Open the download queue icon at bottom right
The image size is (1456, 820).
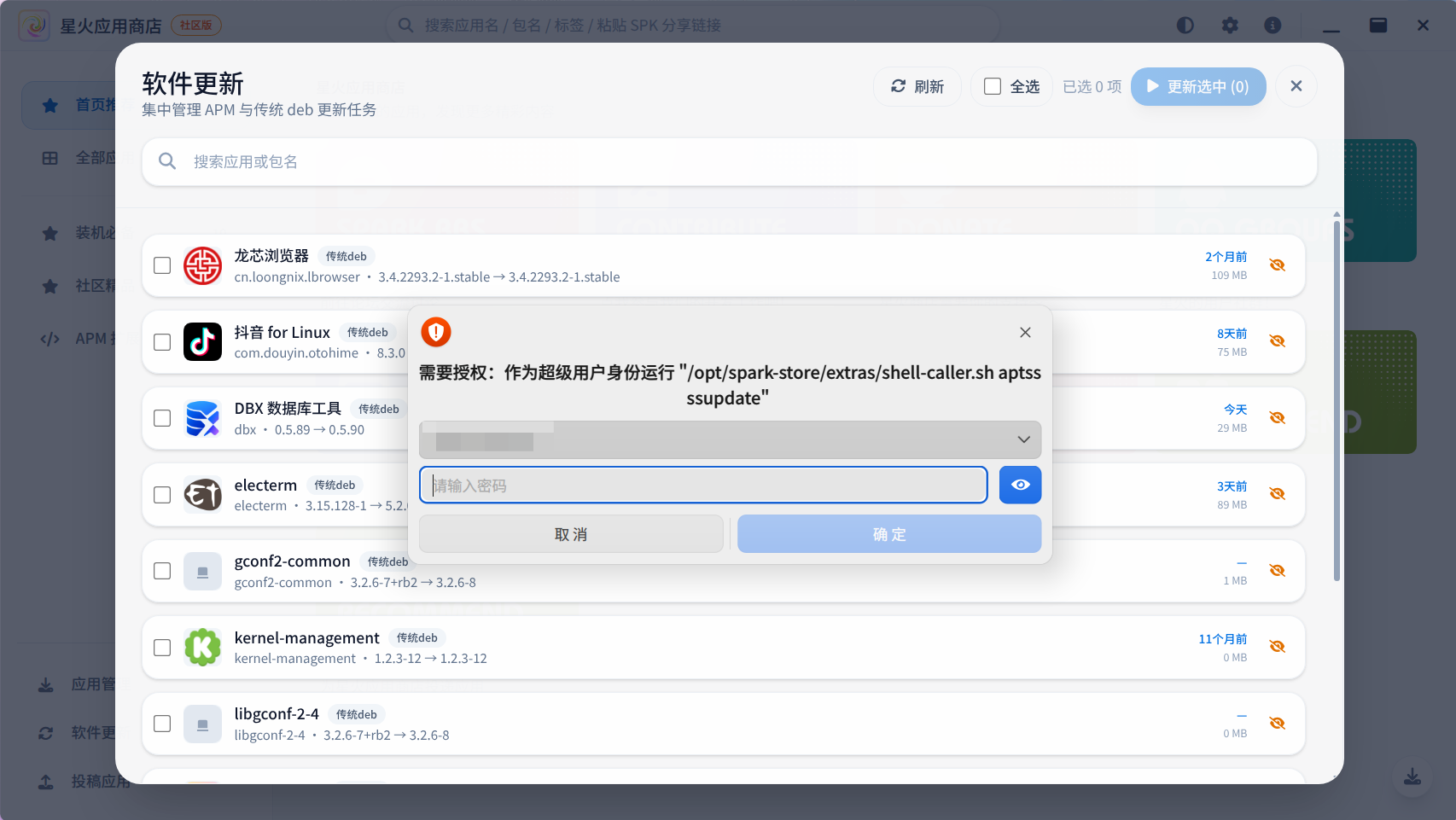click(1412, 776)
